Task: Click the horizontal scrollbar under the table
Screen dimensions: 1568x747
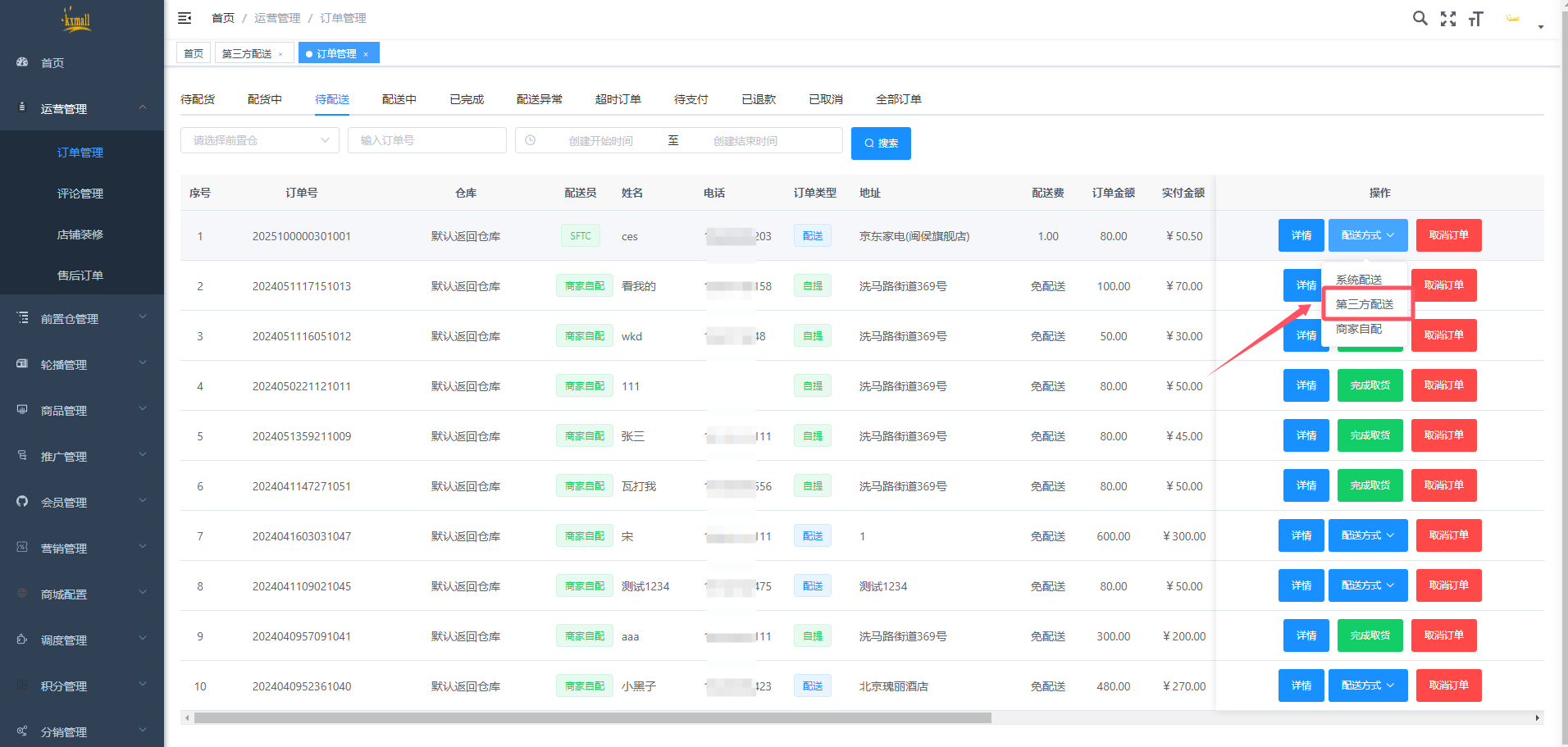Action: 592,717
